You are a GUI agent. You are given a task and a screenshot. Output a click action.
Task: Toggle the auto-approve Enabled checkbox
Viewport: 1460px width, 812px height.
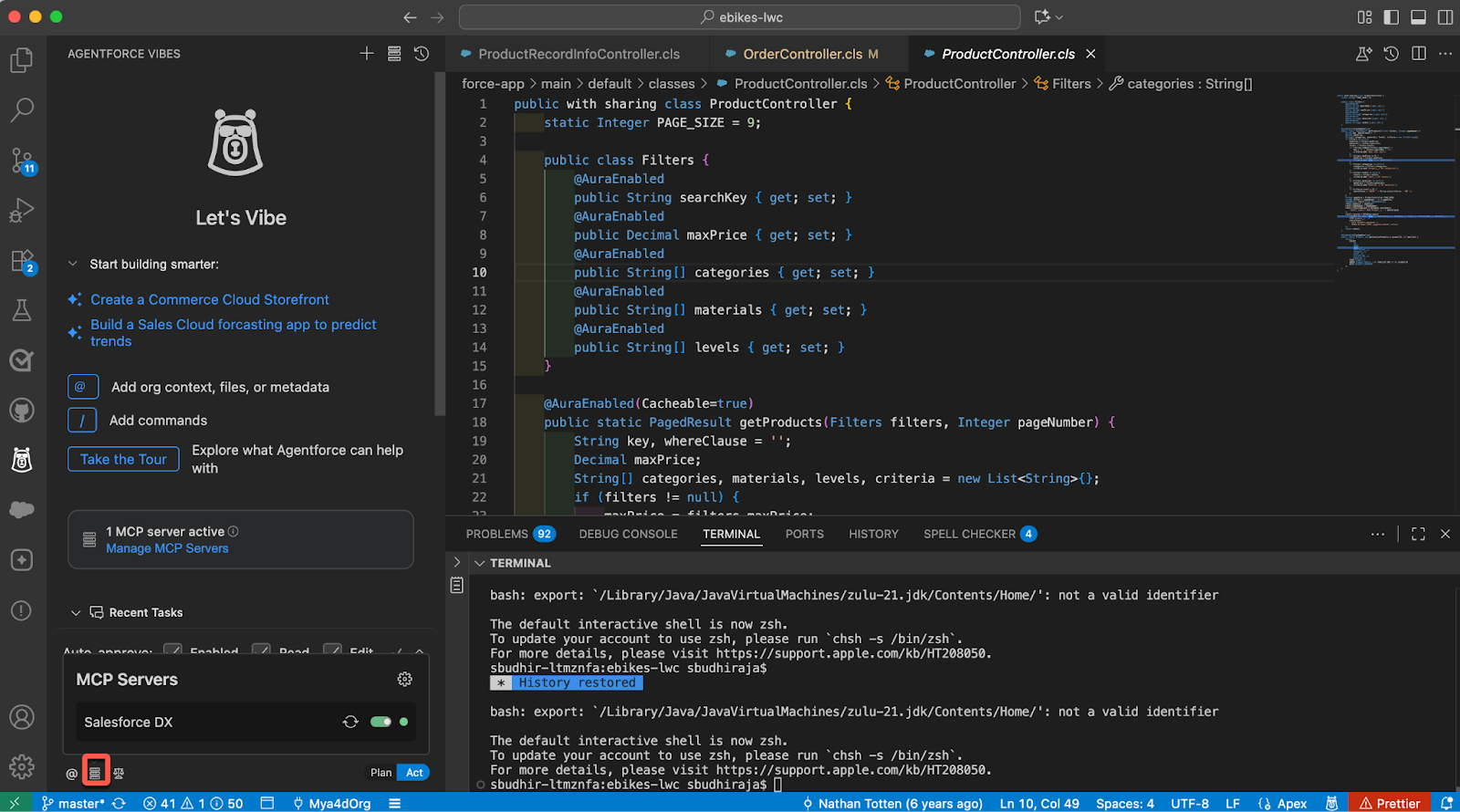pyautogui.click(x=172, y=651)
